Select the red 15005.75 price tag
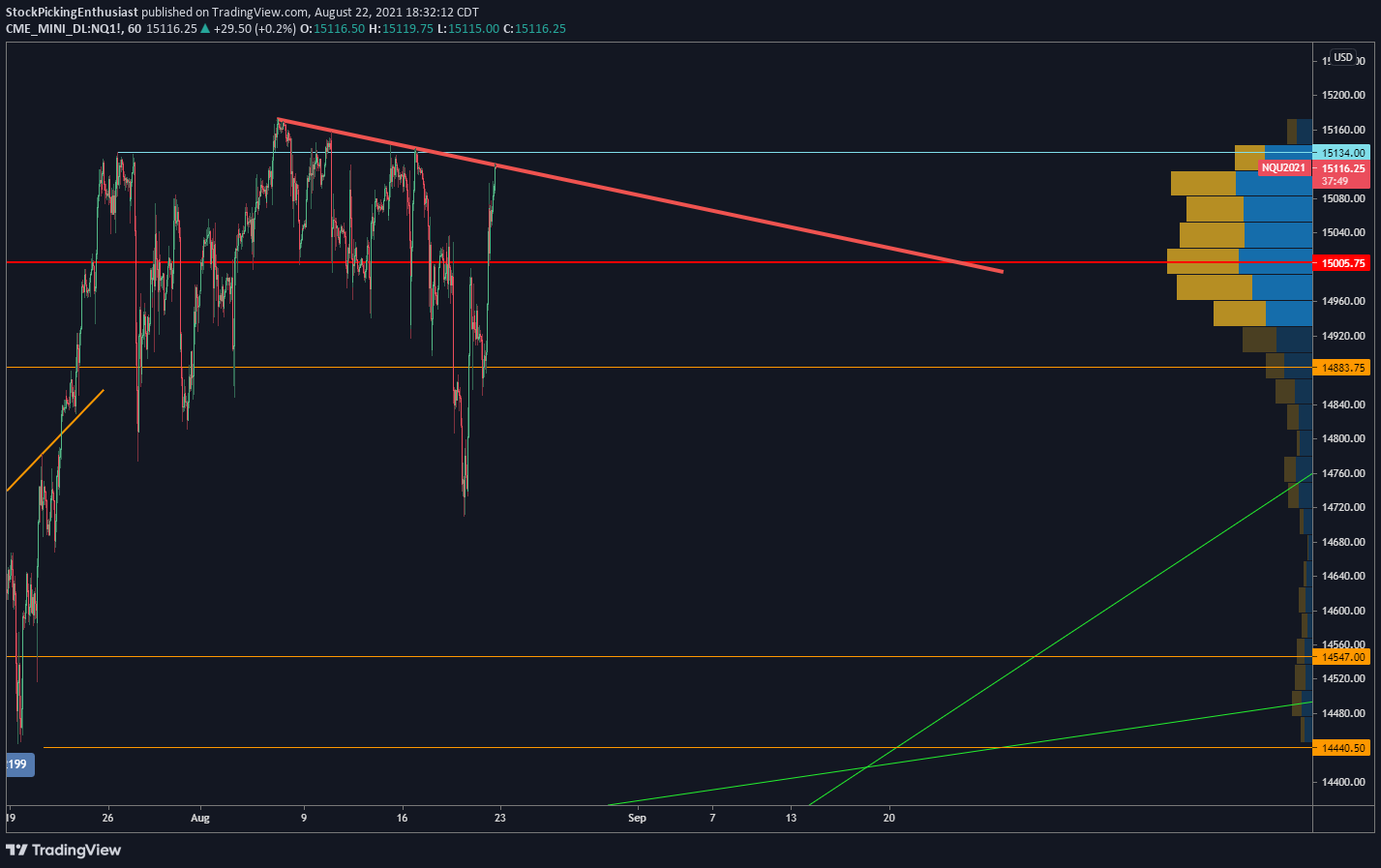This screenshot has height=868, width=1381. coord(1341,263)
